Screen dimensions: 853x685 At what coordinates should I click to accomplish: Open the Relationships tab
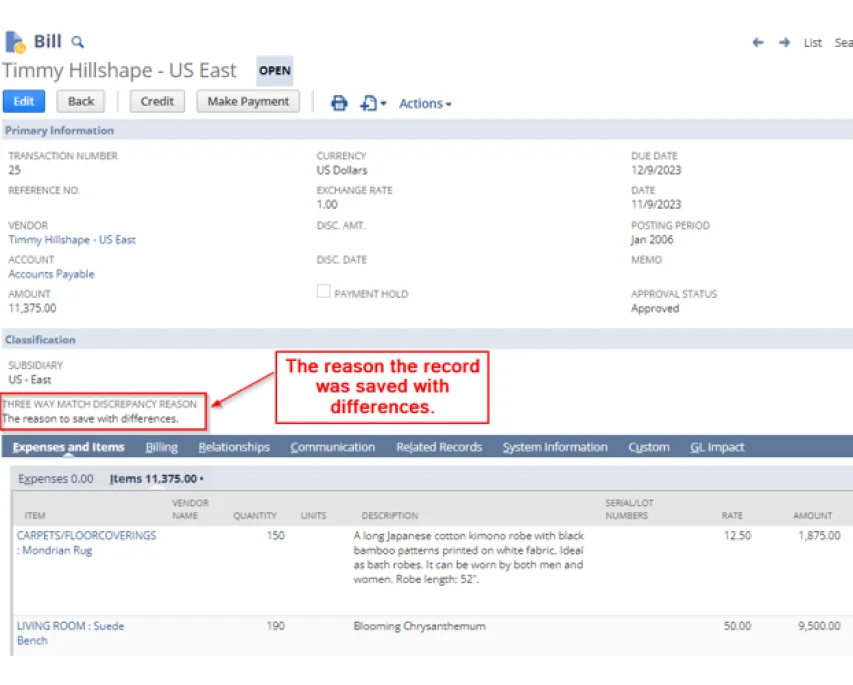(x=234, y=447)
